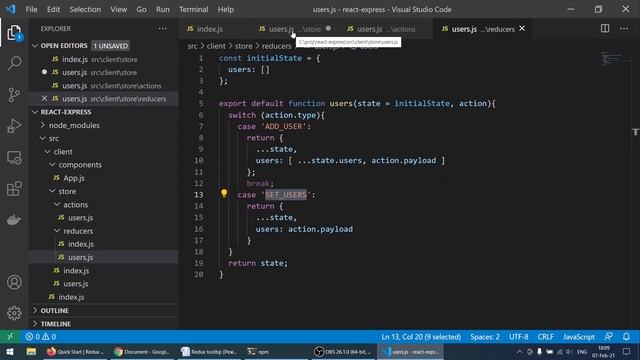Open the Edit menu
The image size is (640, 360).
(53, 9)
